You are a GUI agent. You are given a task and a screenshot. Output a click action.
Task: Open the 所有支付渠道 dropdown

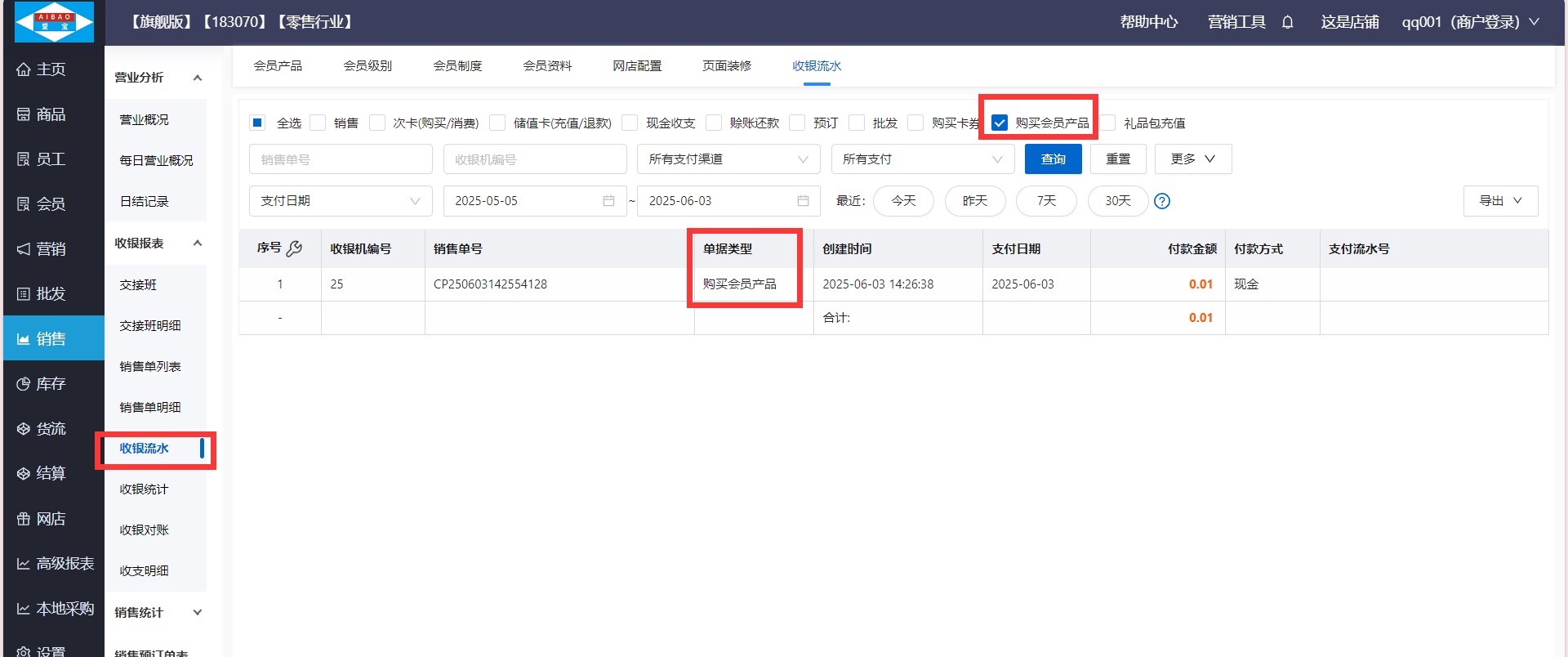(728, 159)
